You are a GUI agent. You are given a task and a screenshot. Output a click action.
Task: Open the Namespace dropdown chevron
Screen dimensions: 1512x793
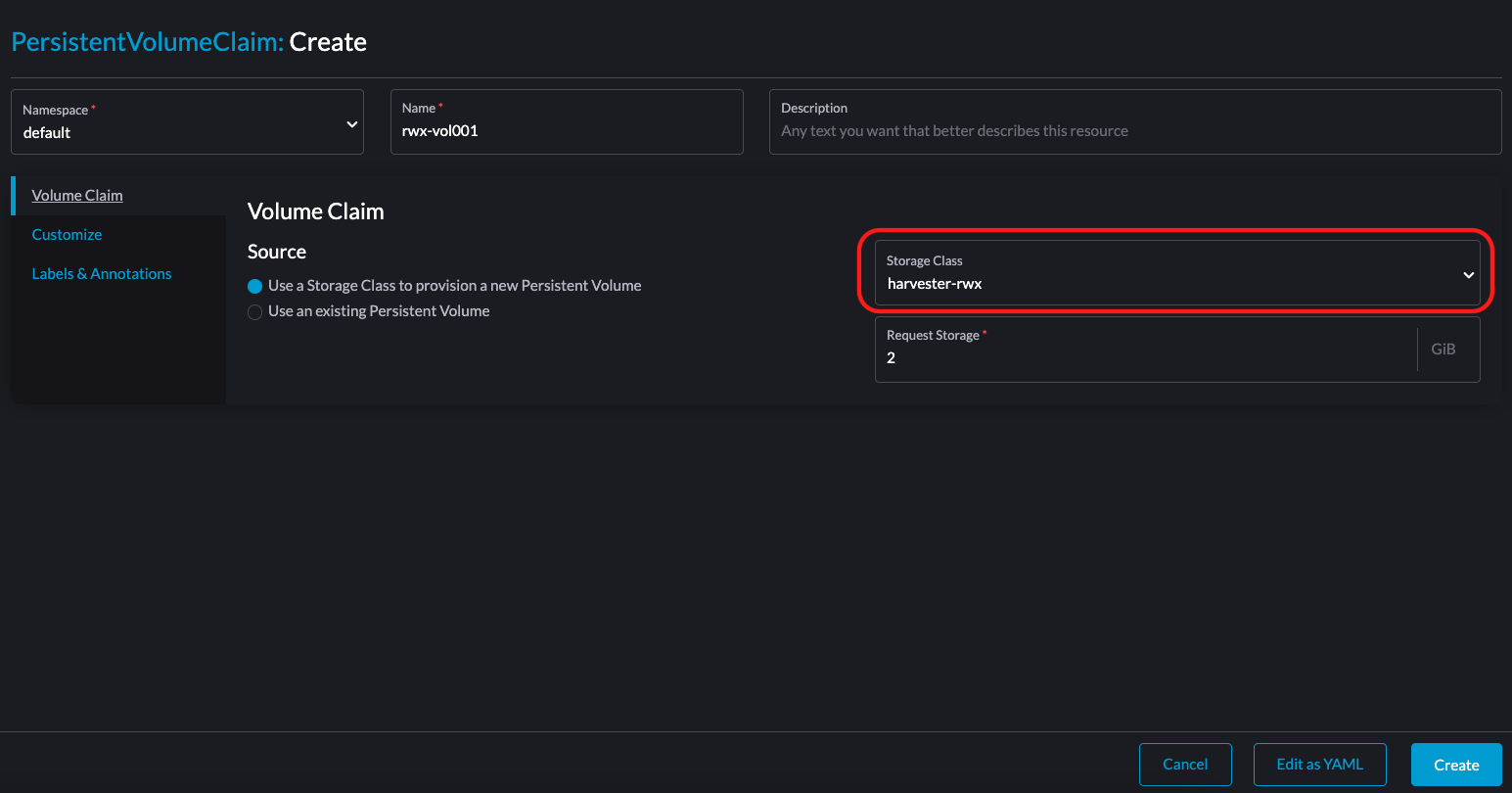click(351, 123)
